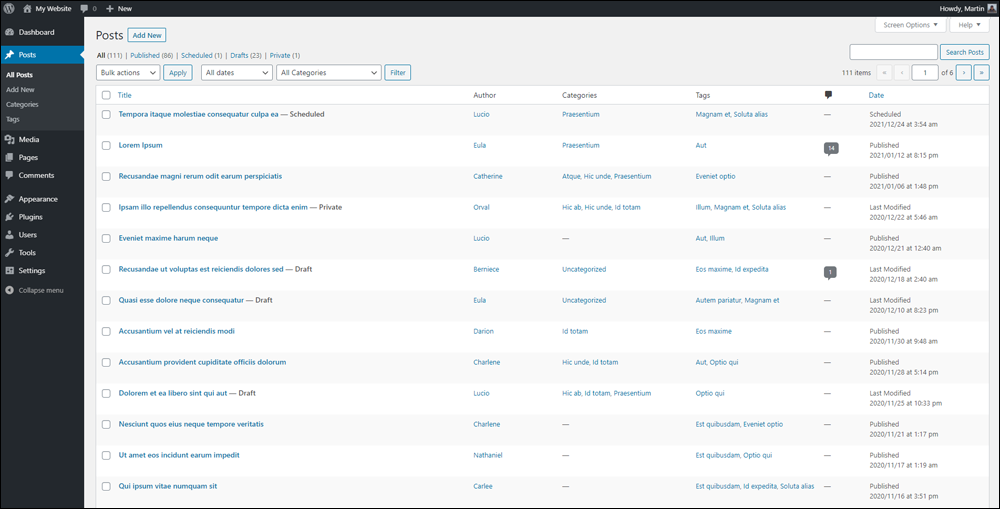Screen dimensions: 1000x509
Task: Click the Search Posts button
Action: (x=965, y=52)
